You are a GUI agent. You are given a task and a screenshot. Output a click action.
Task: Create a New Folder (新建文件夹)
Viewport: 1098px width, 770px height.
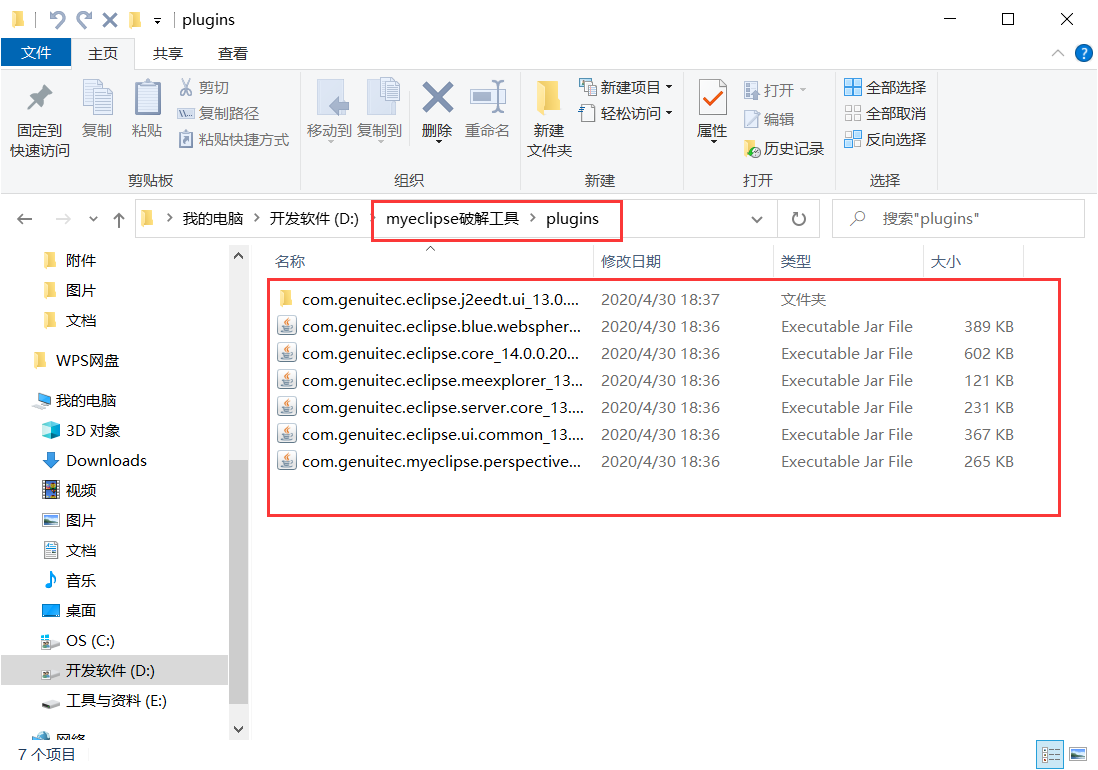[549, 119]
